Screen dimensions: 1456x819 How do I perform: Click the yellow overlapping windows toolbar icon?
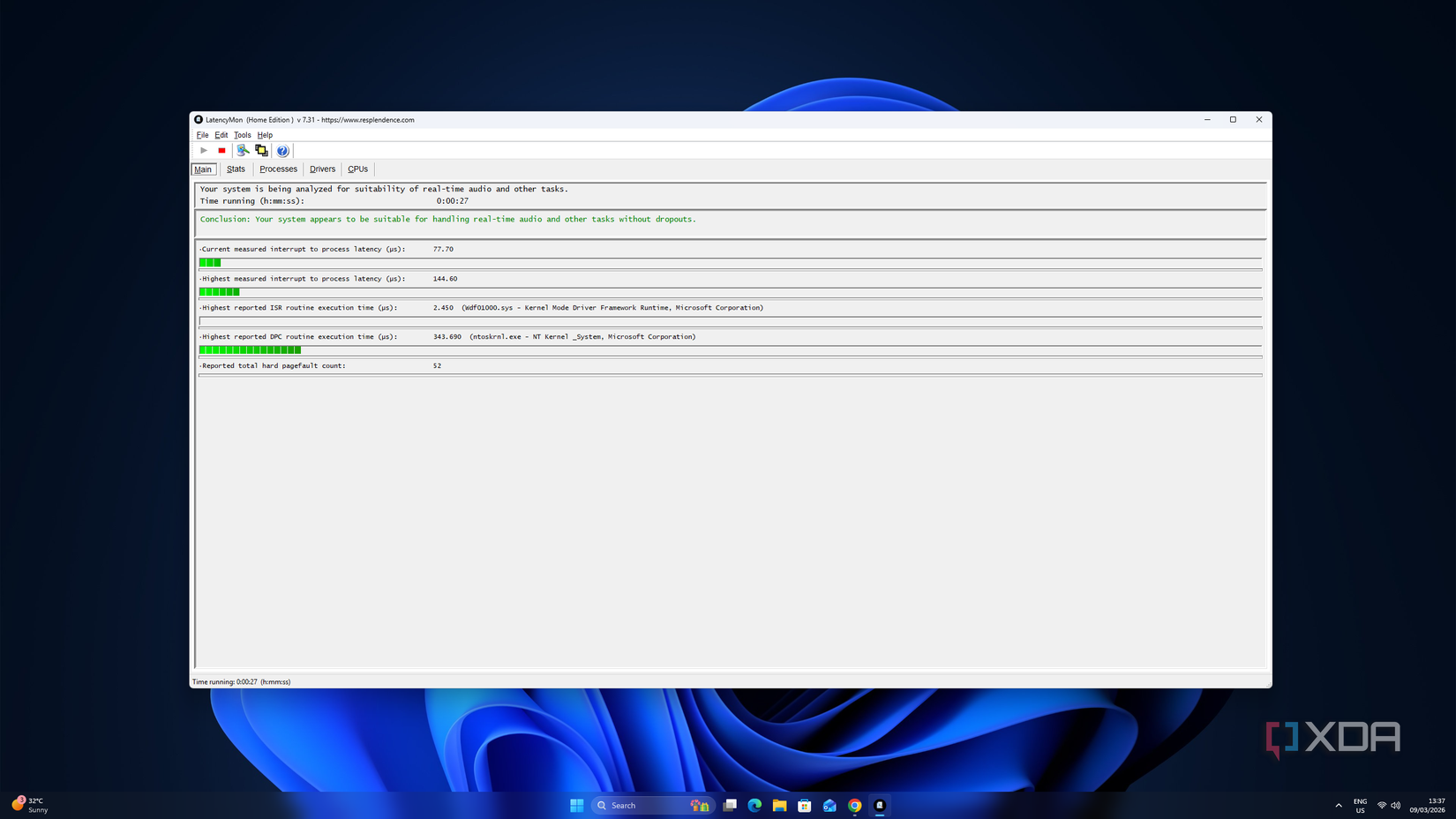(261, 151)
